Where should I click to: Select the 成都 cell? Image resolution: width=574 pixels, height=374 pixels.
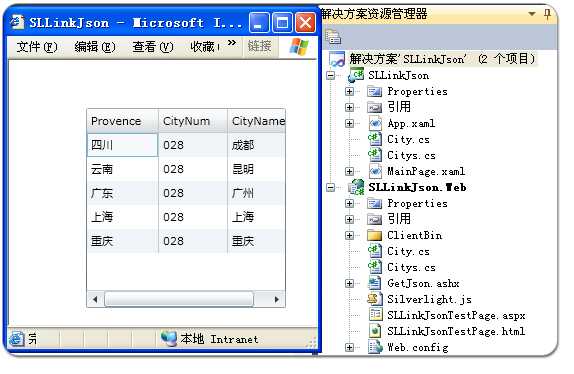coord(256,145)
